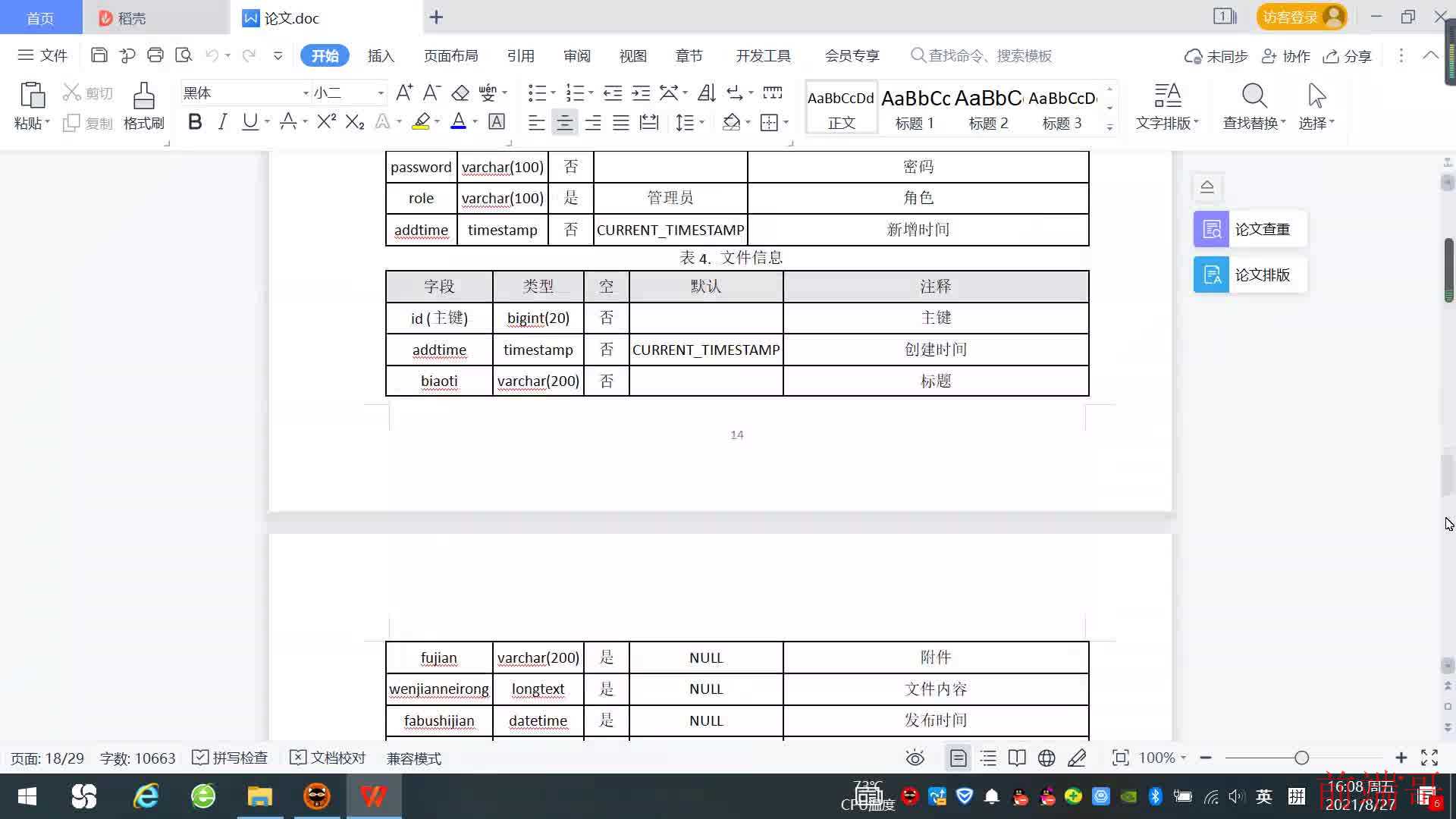
Task: Switch to the Page Layout tab
Action: [450, 55]
